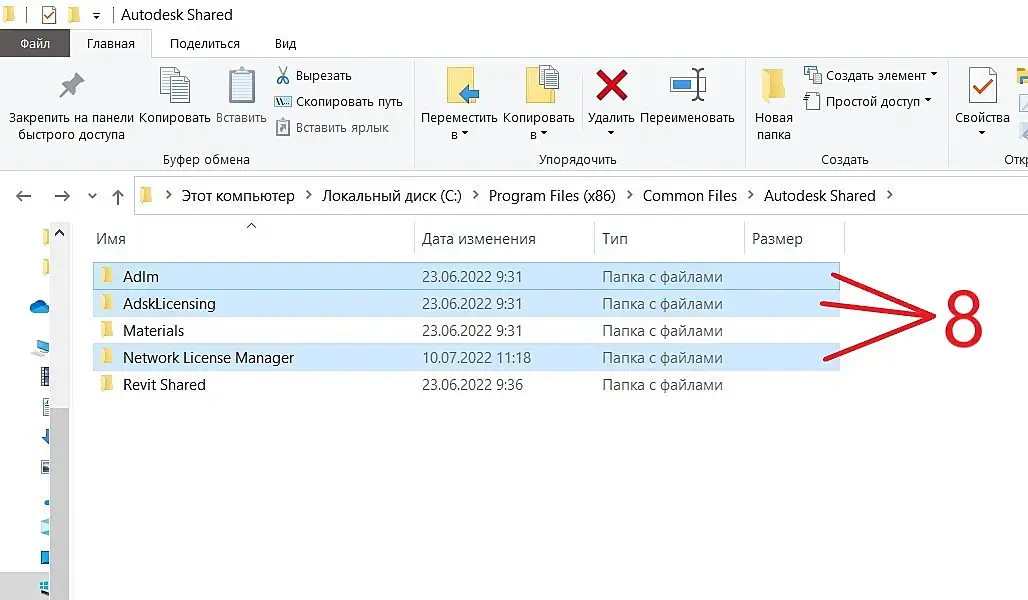This screenshot has width=1028, height=600.
Task: Expand the Move To dropdown
Action: (x=459, y=134)
